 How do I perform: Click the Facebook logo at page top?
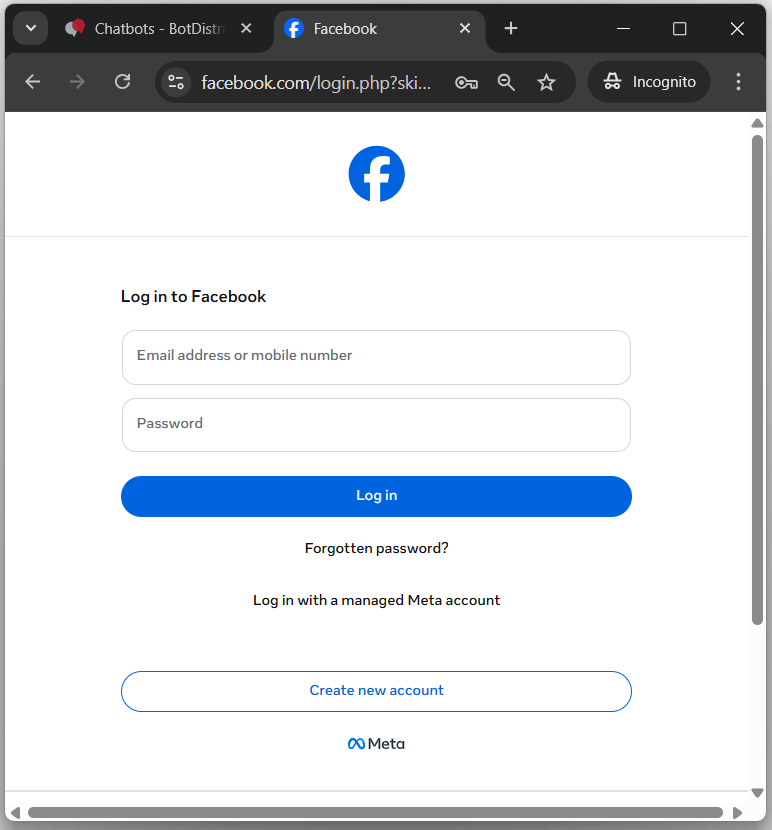(376, 174)
